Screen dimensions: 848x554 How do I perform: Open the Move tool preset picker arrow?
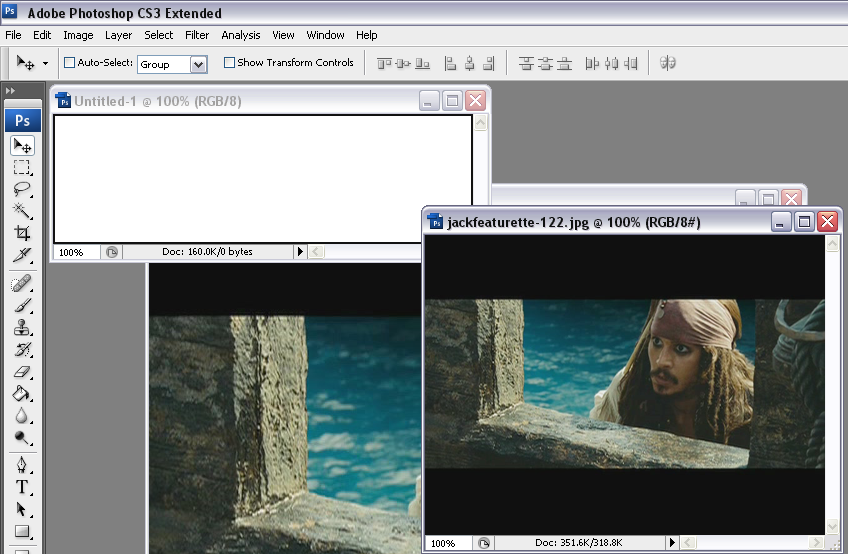[45, 63]
